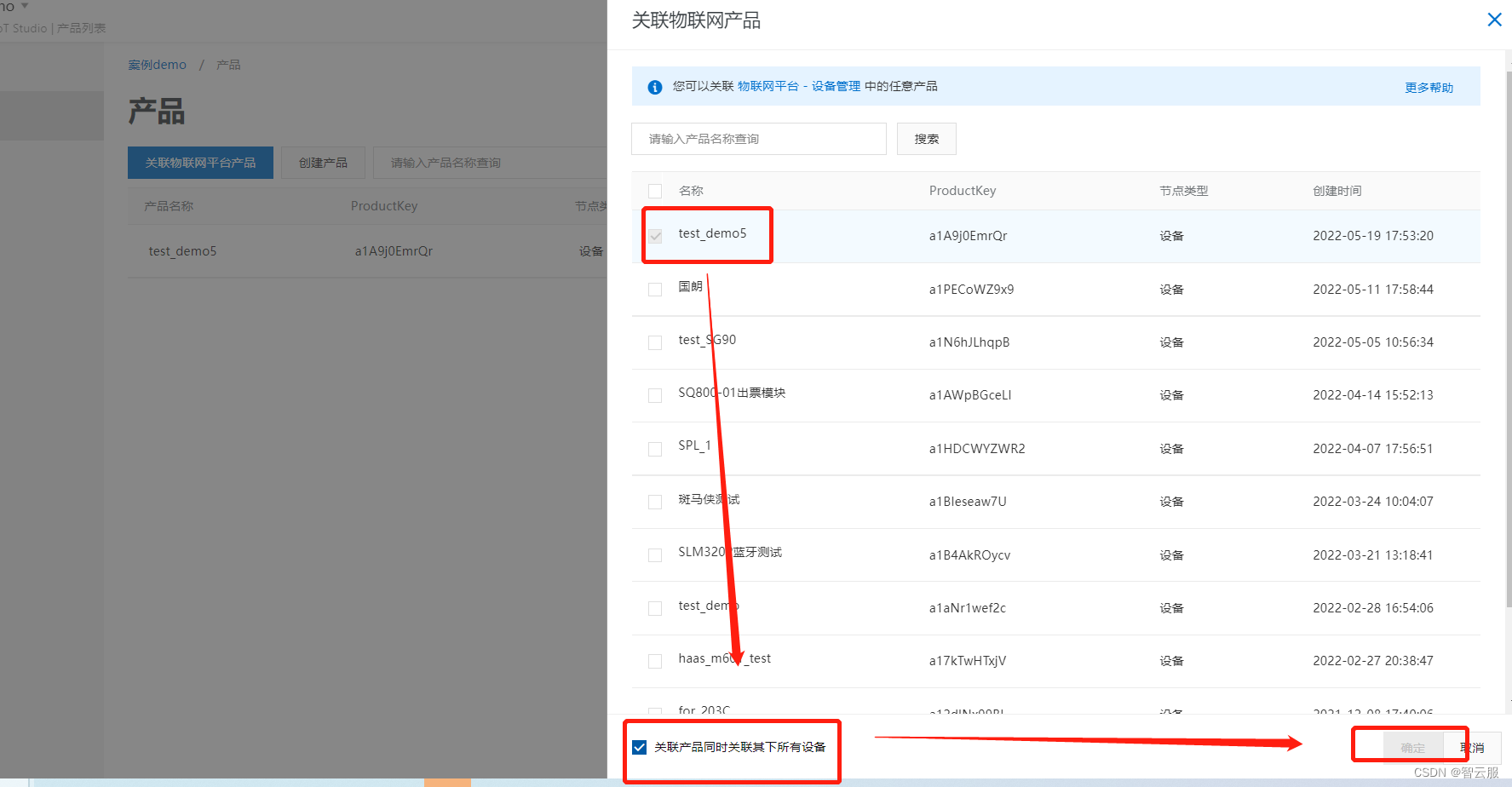Select the test_demo5 product checkbox
The image size is (1512, 787).
(x=654, y=236)
